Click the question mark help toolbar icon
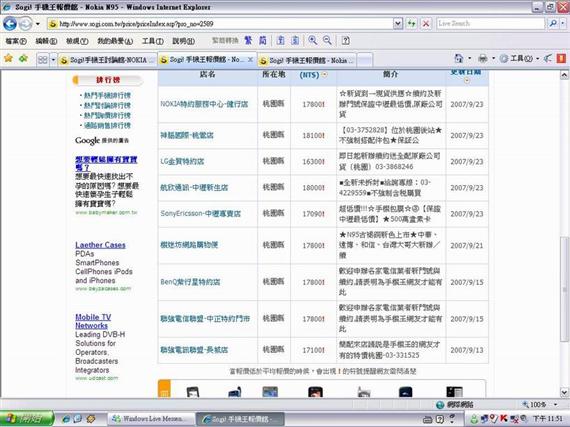The width and height of the screenshot is (570, 427). 346,40
